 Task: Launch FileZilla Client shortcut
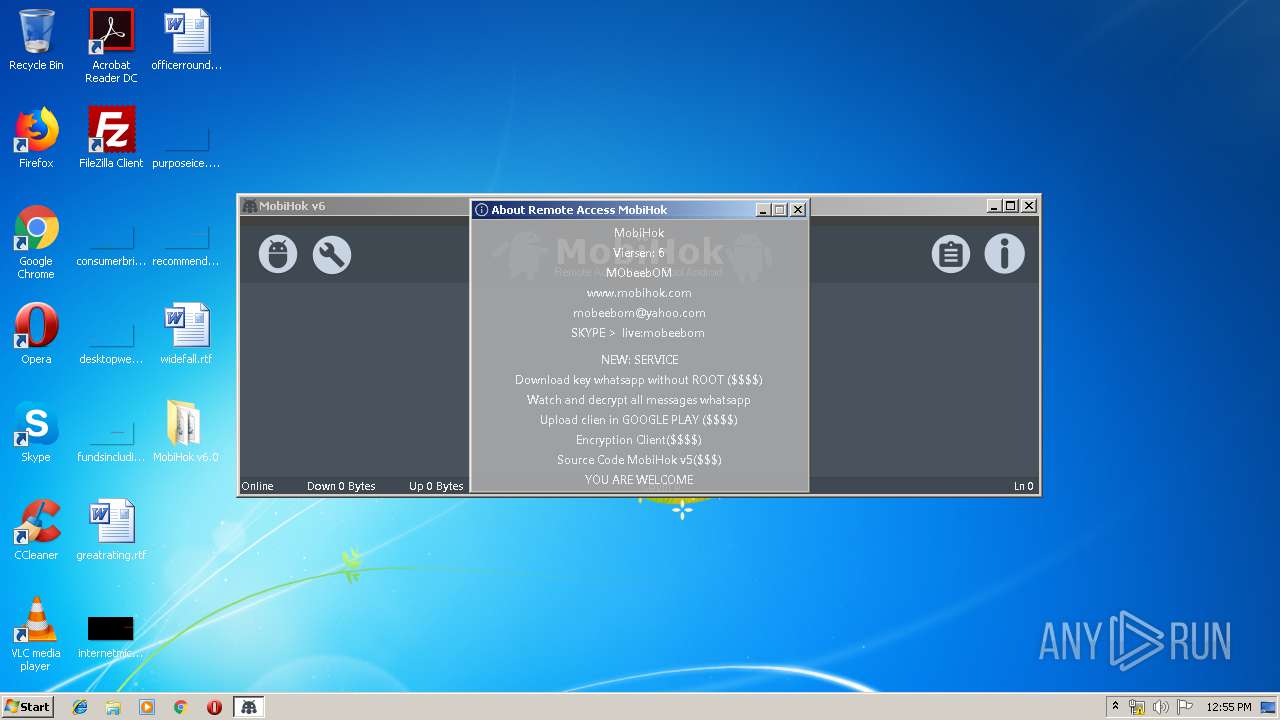111,138
